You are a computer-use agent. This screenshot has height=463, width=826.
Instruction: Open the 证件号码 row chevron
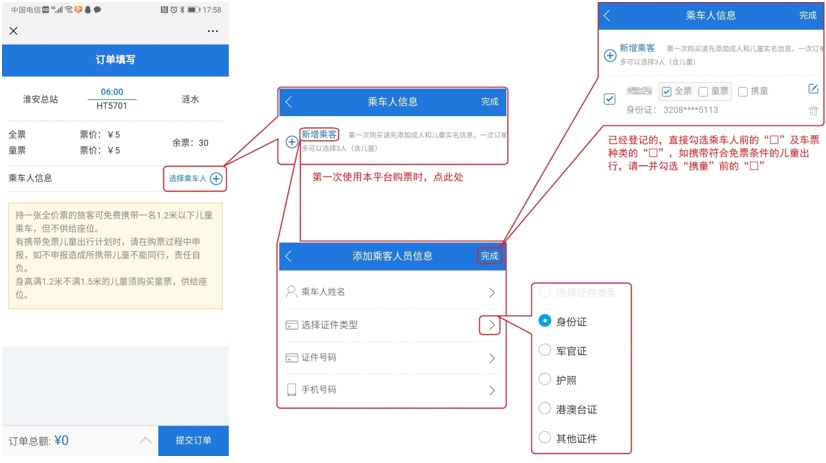(491, 358)
